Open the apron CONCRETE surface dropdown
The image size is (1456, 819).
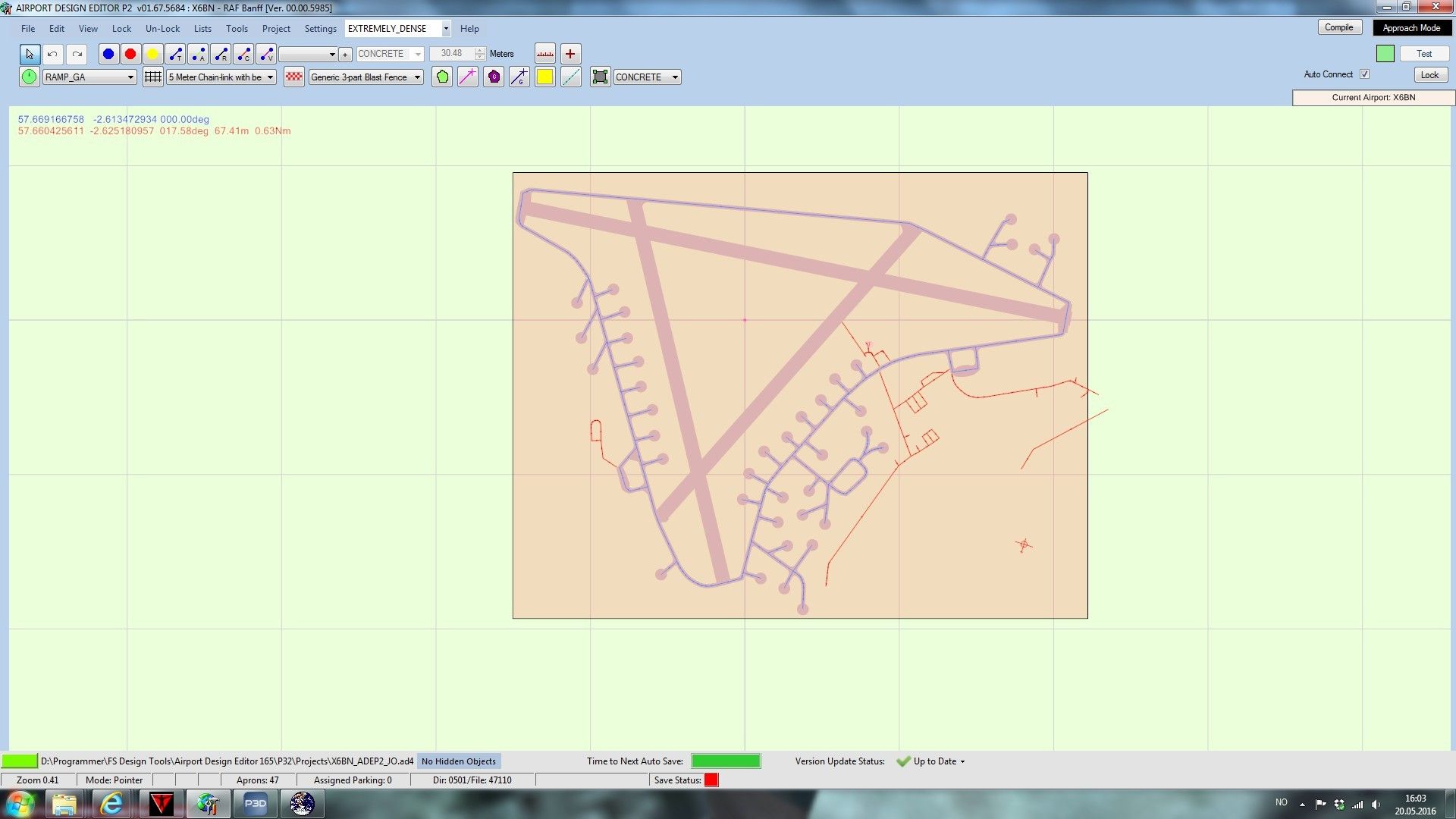point(647,77)
